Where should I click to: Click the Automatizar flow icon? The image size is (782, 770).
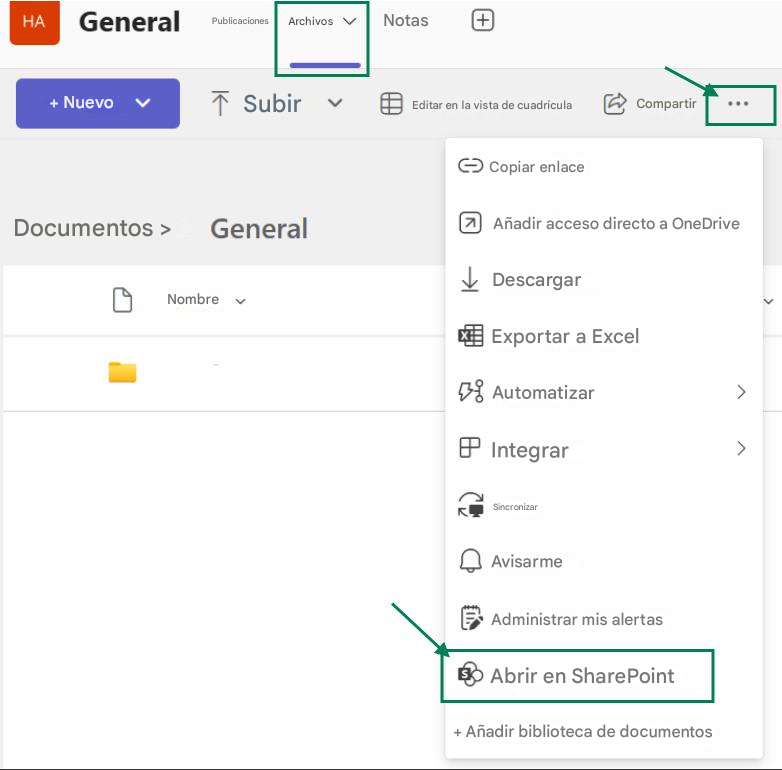pyautogui.click(x=470, y=391)
